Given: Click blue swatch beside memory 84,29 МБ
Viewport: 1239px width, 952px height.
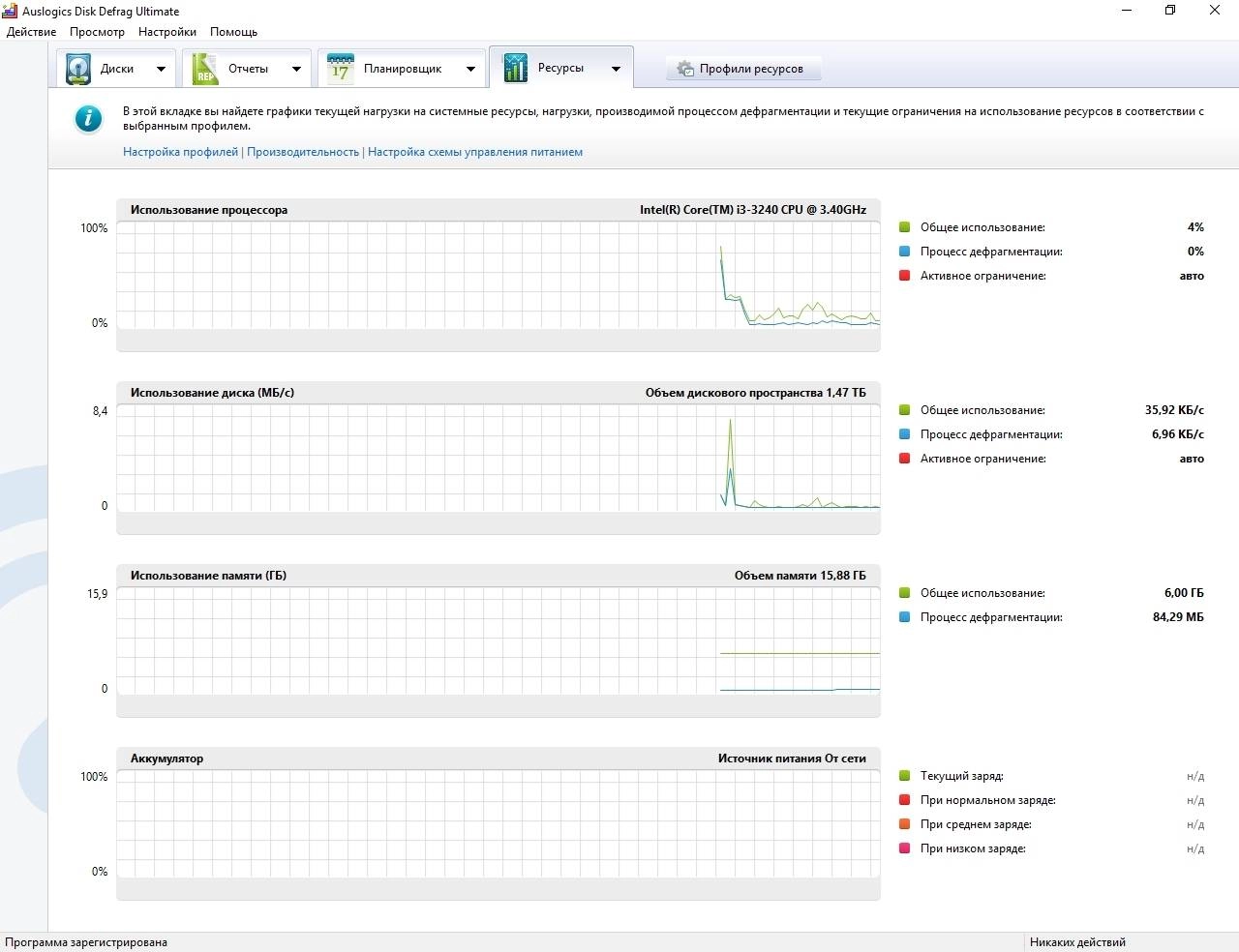Looking at the screenshot, I should pyautogui.click(x=905, y=617).
